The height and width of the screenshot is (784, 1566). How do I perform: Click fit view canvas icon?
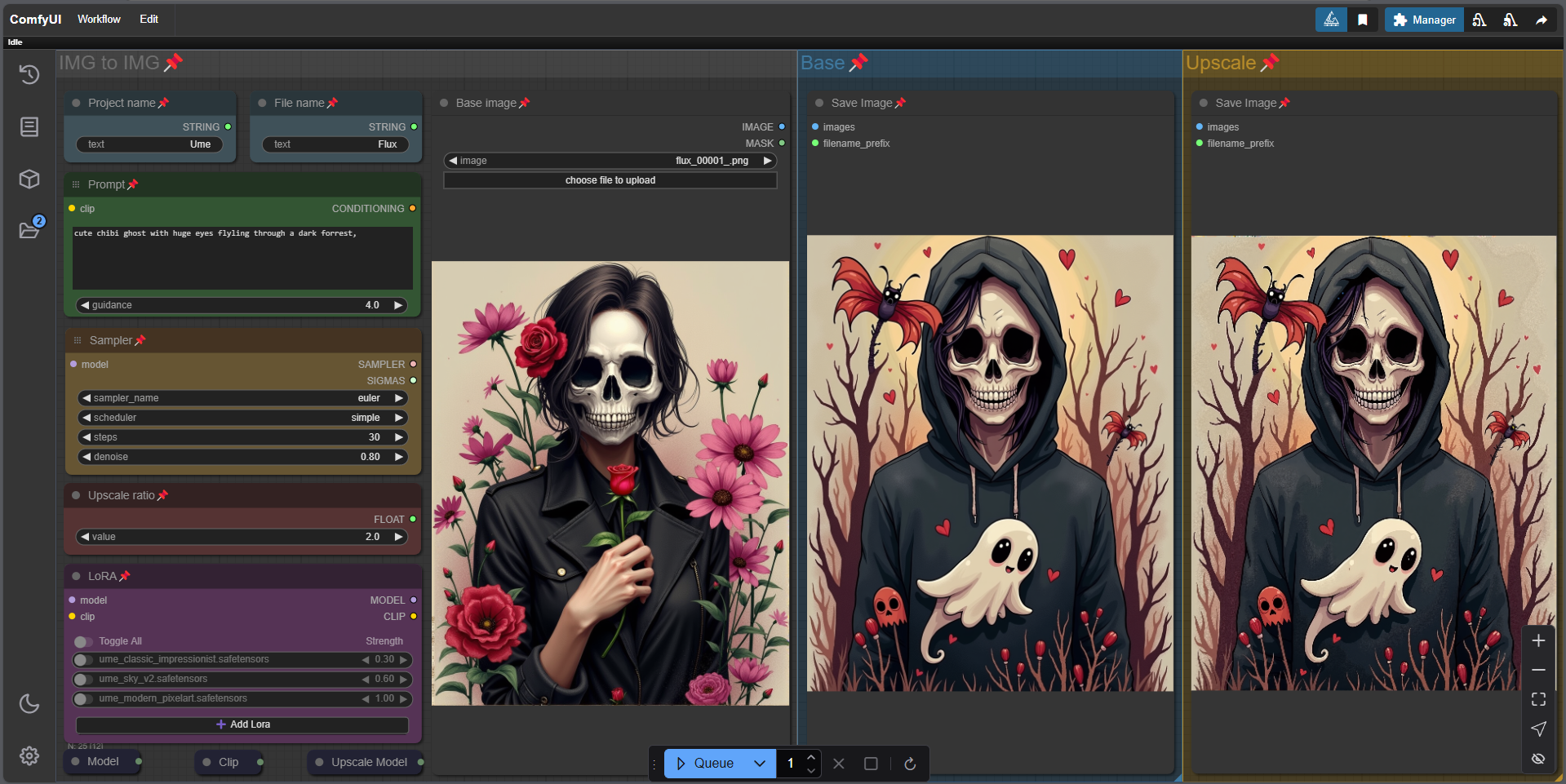tap(1538, 699)
